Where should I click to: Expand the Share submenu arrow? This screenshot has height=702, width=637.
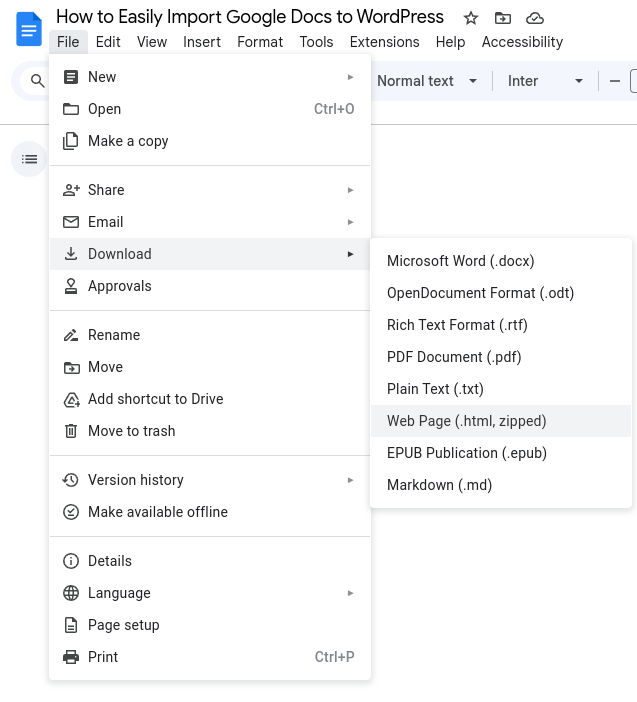pyautogui.click(x=351, y=190)
